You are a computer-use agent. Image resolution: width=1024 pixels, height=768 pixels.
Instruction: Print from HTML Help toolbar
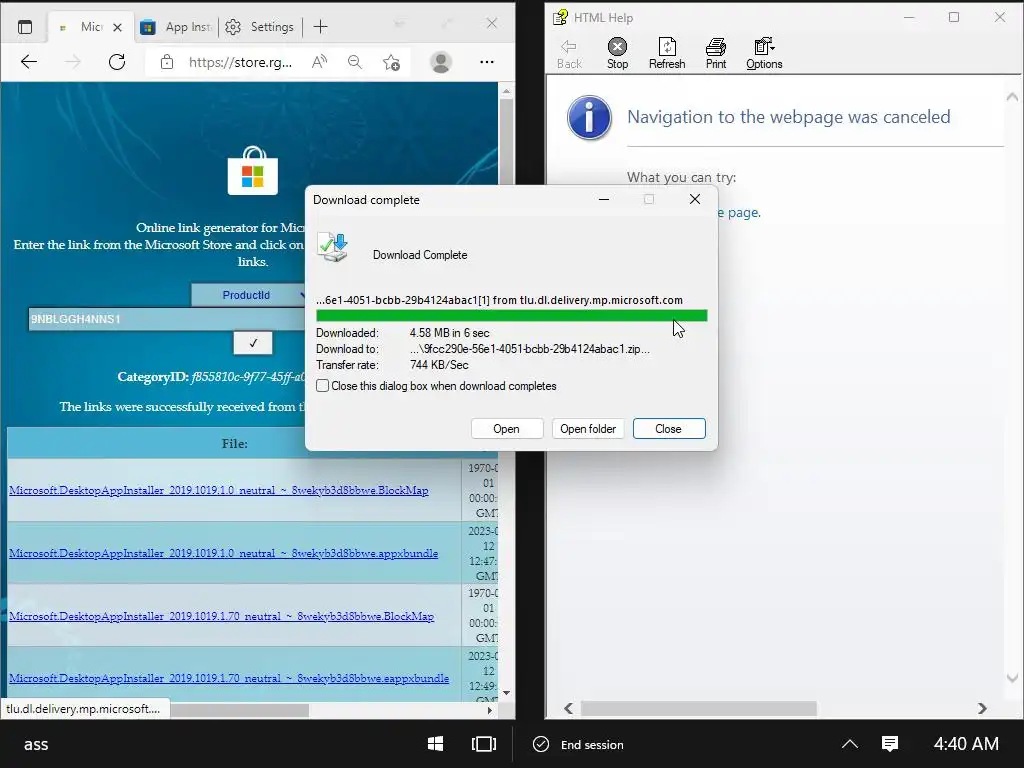coord(716,53)
